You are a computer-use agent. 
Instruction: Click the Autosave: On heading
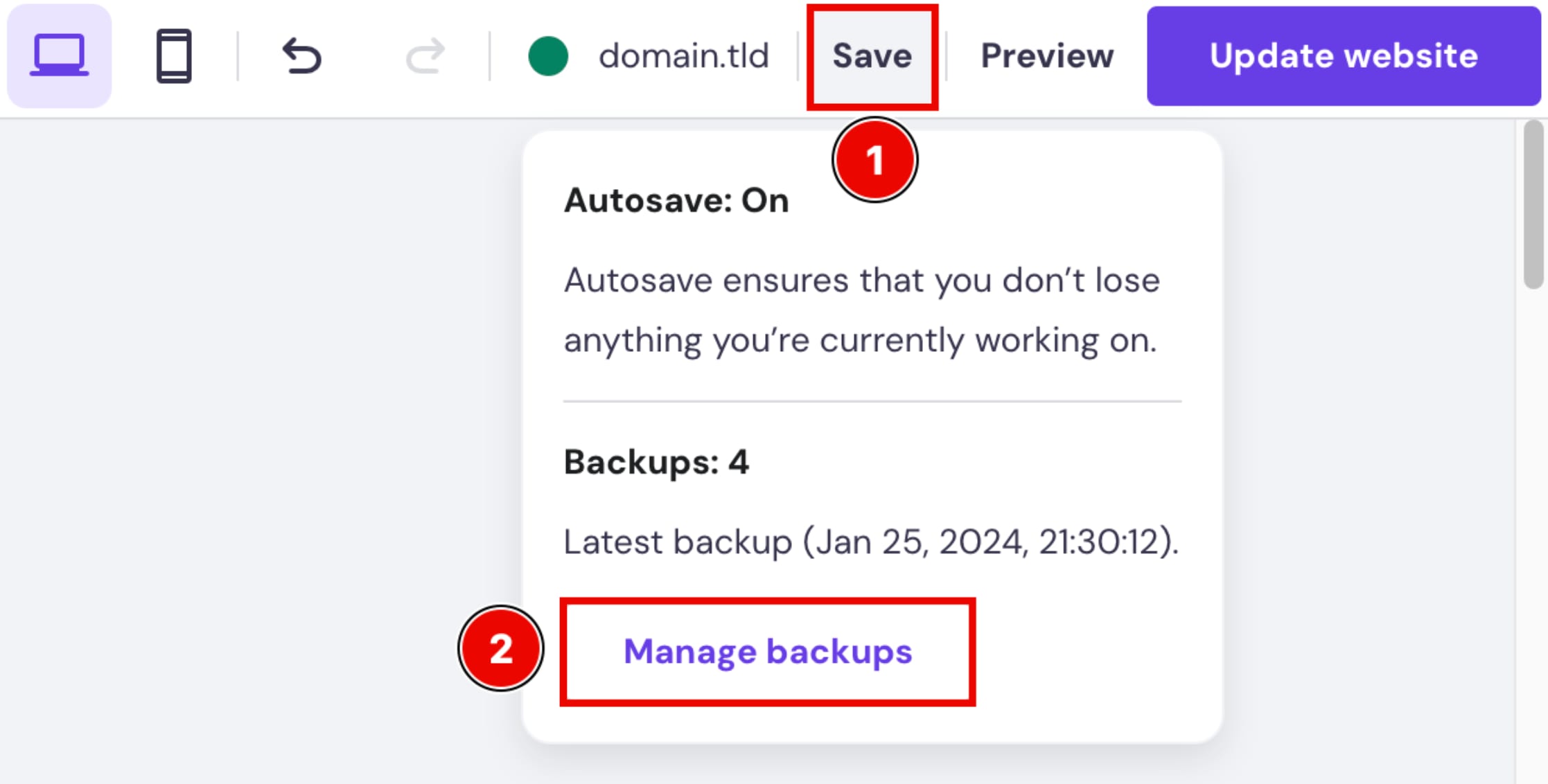676,199
